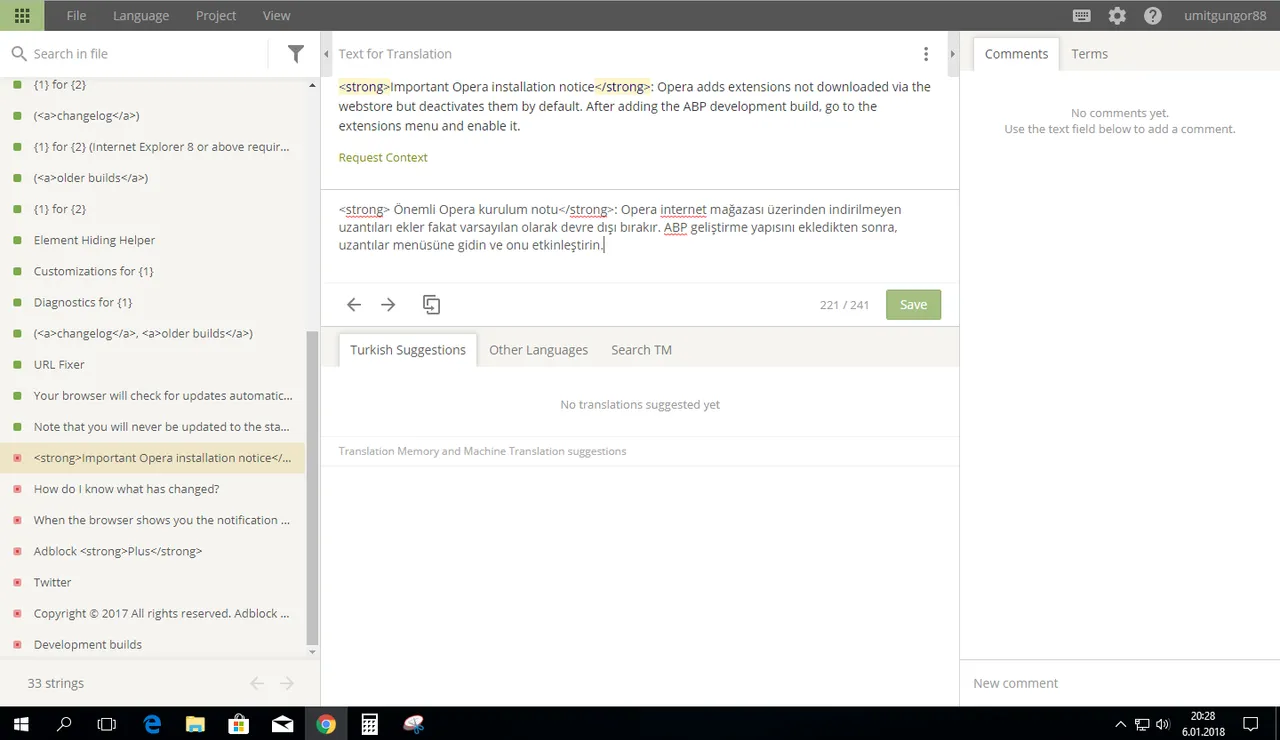The image size is (1280, 740).
Task: Switch to Chrome on the taskbar
Action: pyautogui.click(x=326, y=724)
